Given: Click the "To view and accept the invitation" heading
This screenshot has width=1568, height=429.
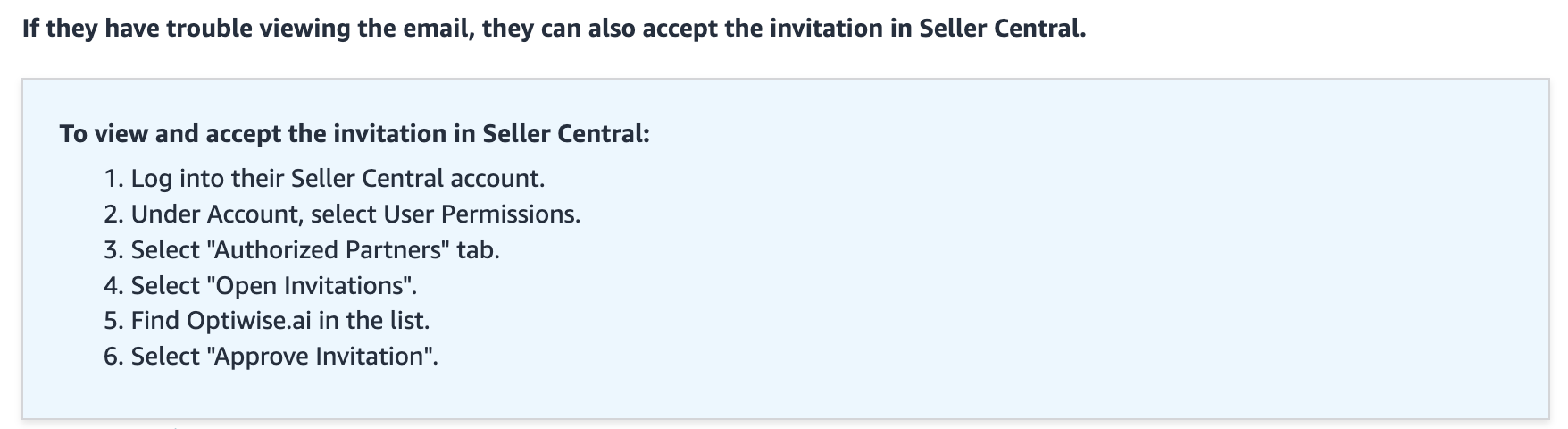Looking at the screenshot, I should pyautogui.click(x=354, y=134).
